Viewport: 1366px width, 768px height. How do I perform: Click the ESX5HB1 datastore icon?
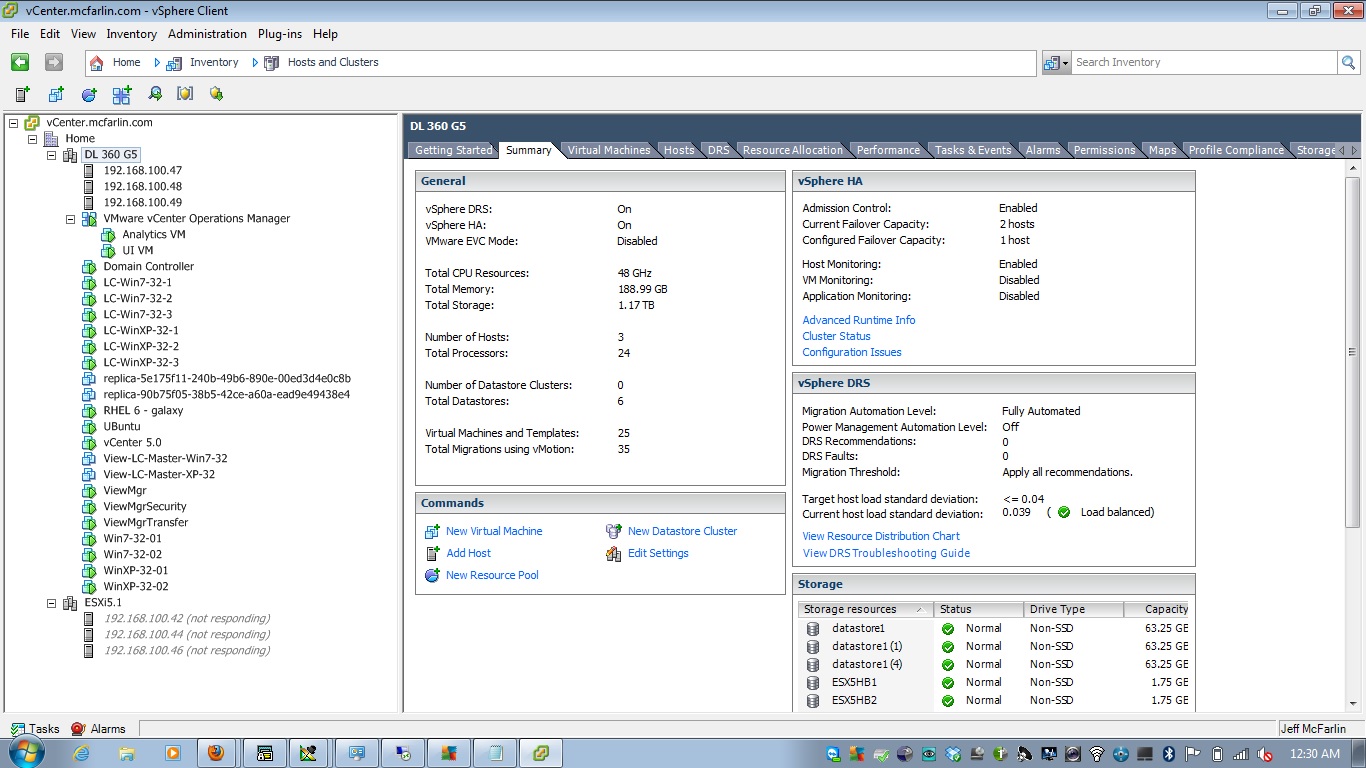(814, 682)
